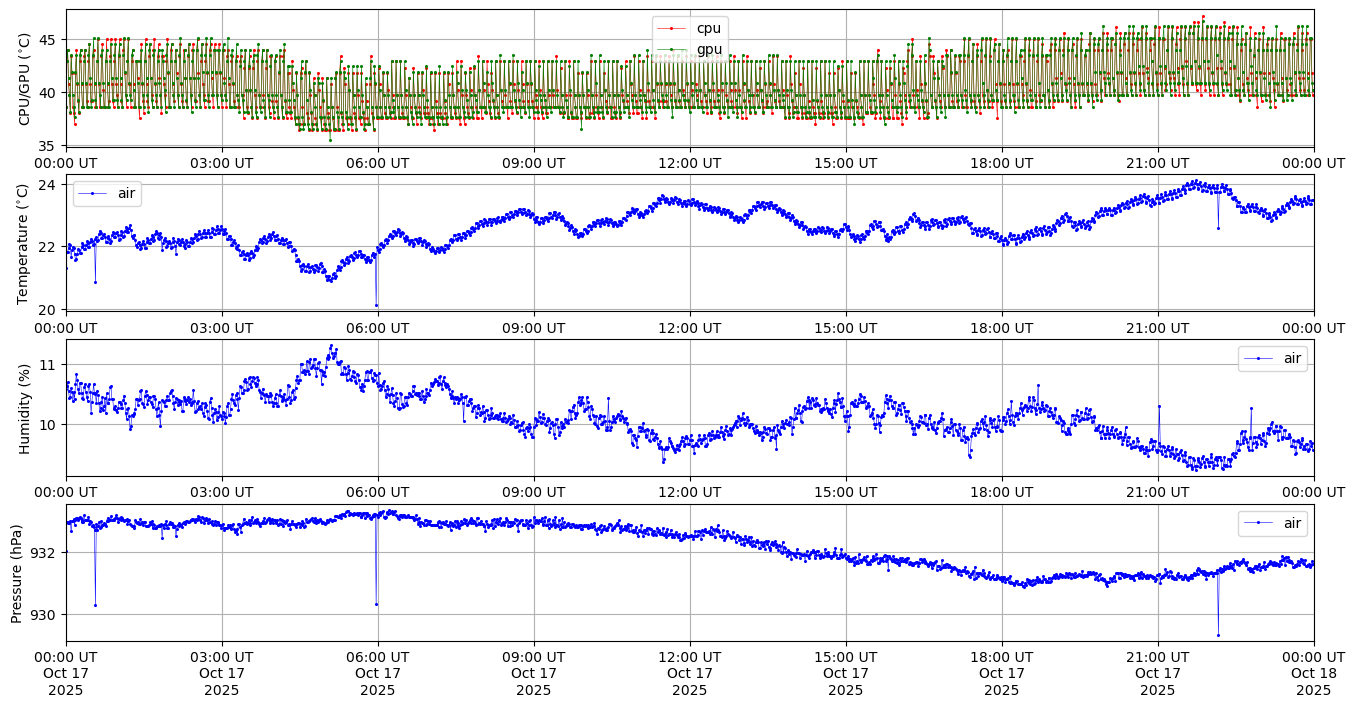Click the lowest pressure outlier after 21:00 UT
The height and width of the screenshot is (707, 1355).
pos(1218,635)
